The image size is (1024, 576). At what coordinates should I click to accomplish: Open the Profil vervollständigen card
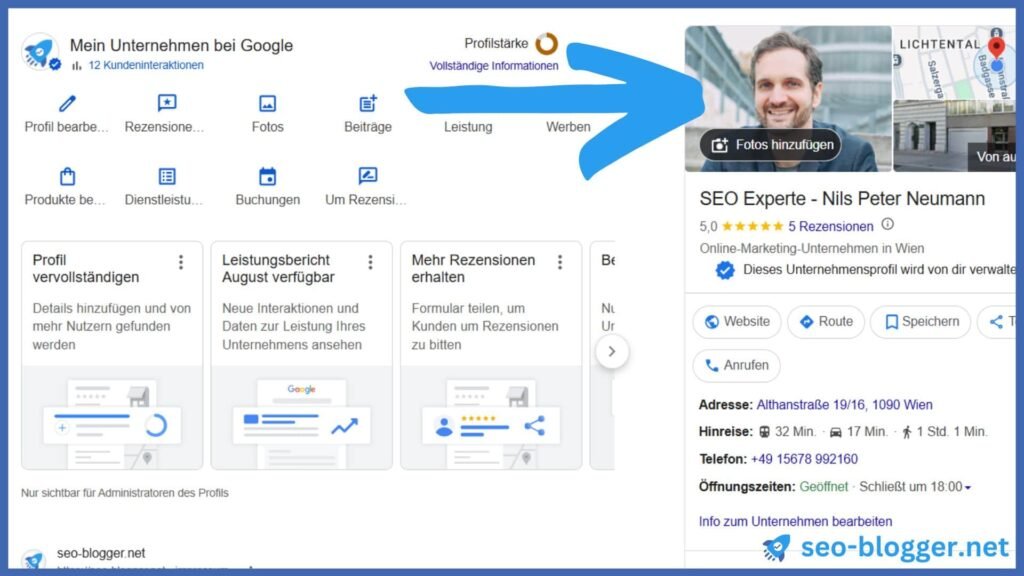click(x=112, y=355)
